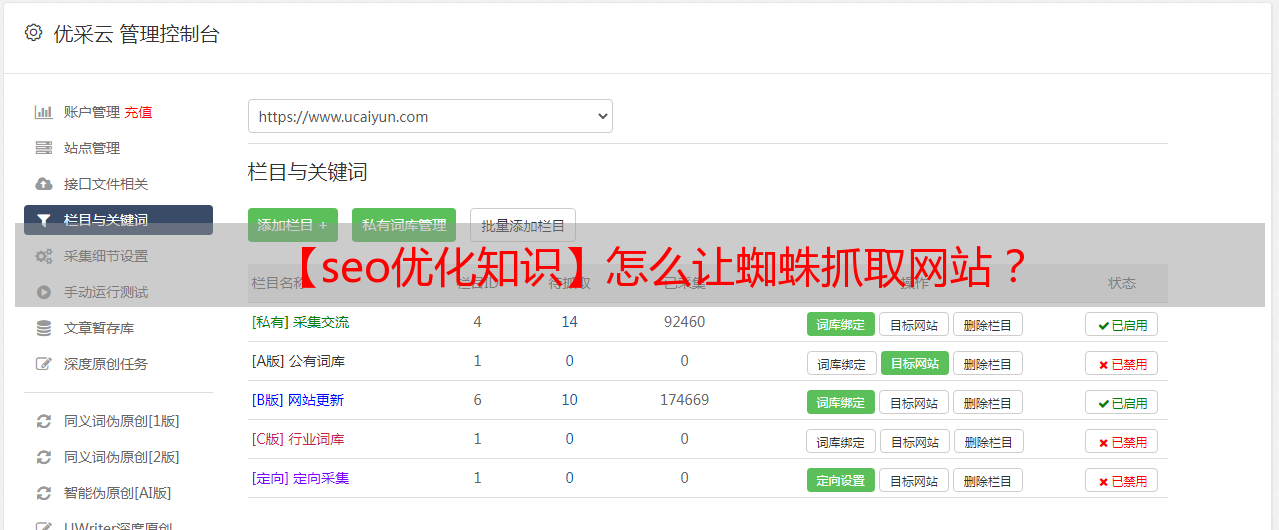Open 智能伪原创[AI版] in the sidebar
1279x530 pixels.
(x=118, y=493)
